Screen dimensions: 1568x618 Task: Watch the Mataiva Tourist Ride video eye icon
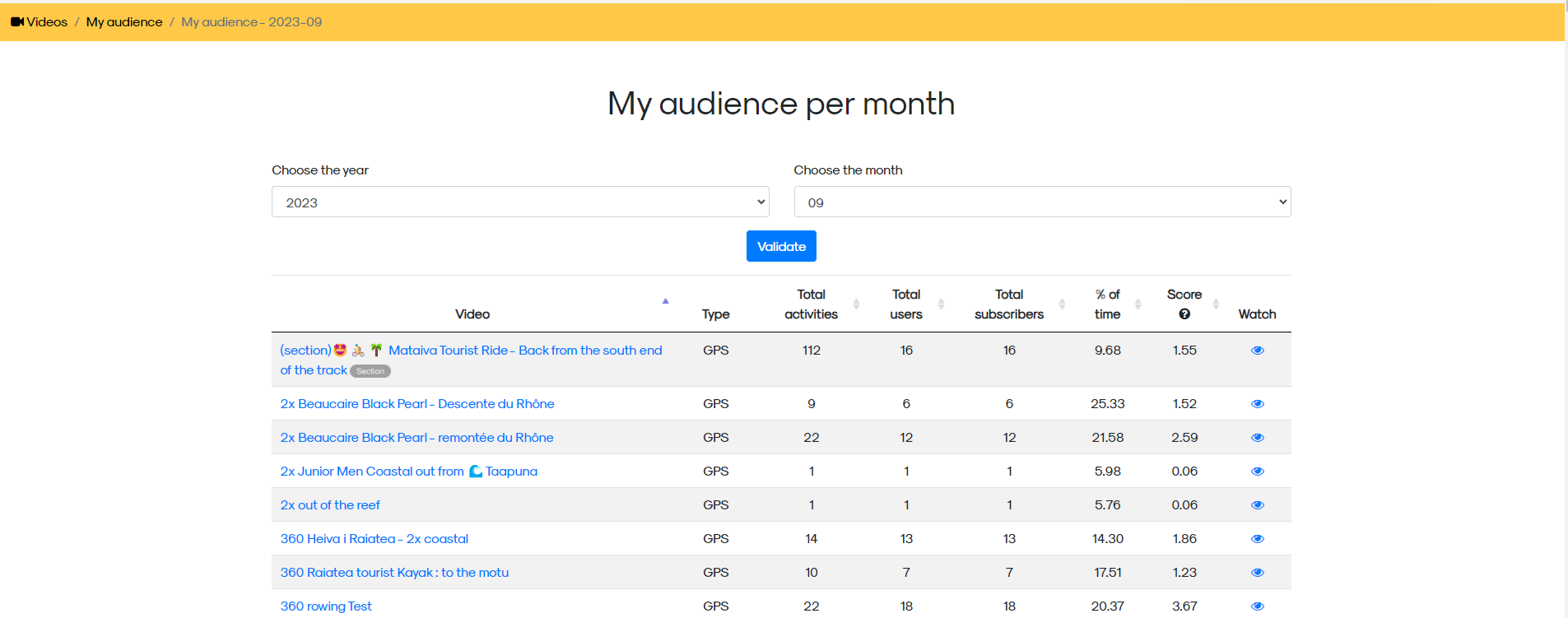tap(1258, 351)
